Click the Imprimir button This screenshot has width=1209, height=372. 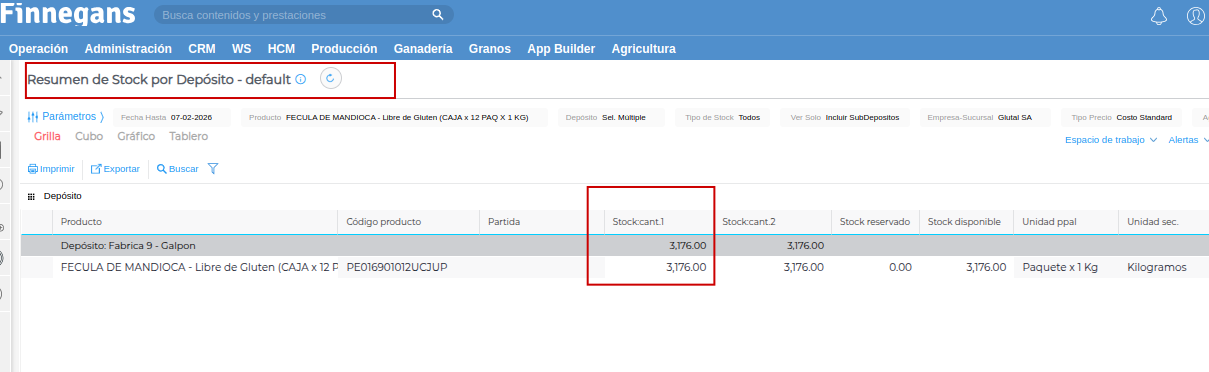[51, 169]
